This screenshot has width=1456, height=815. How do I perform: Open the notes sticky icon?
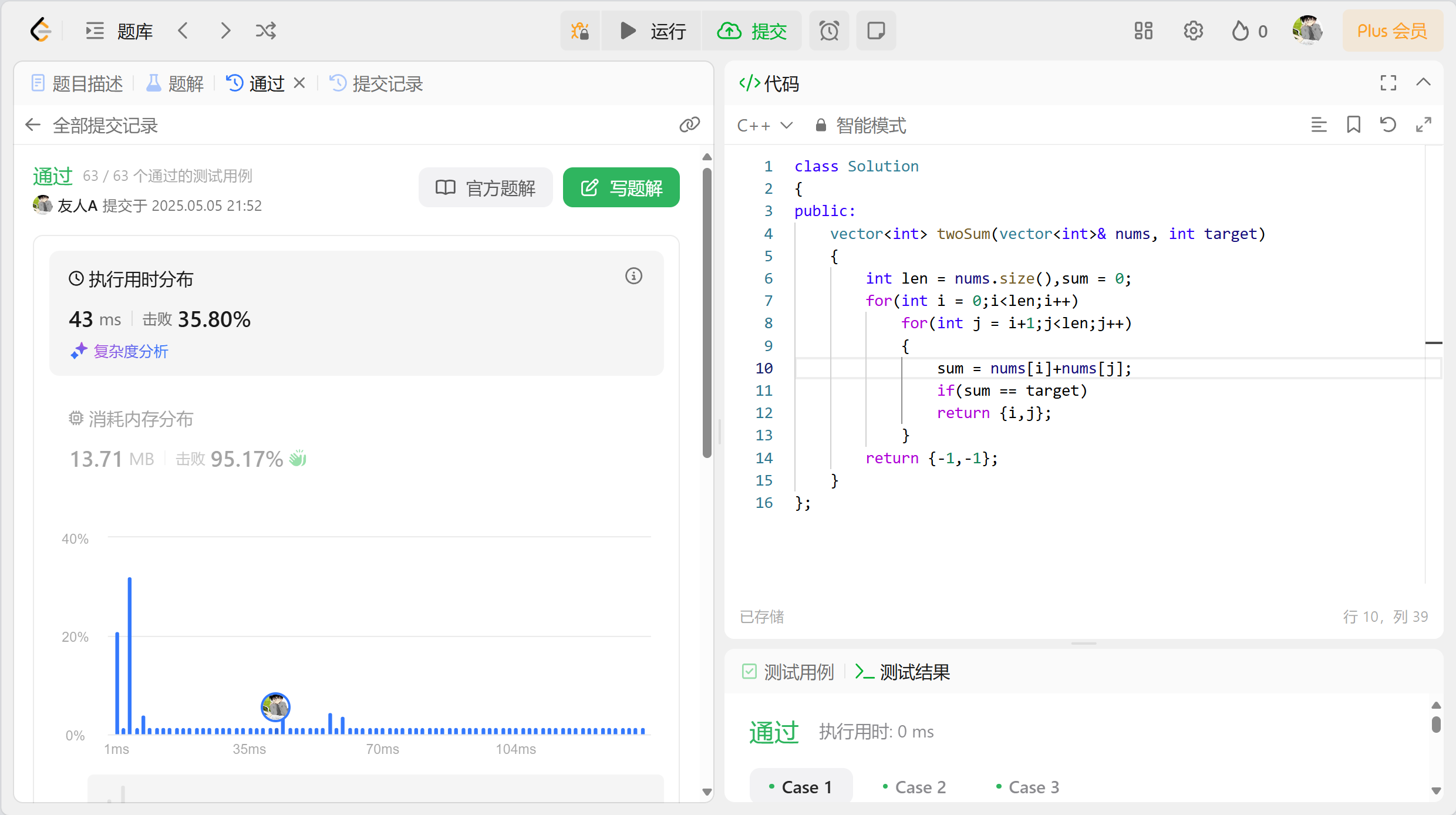876,31
